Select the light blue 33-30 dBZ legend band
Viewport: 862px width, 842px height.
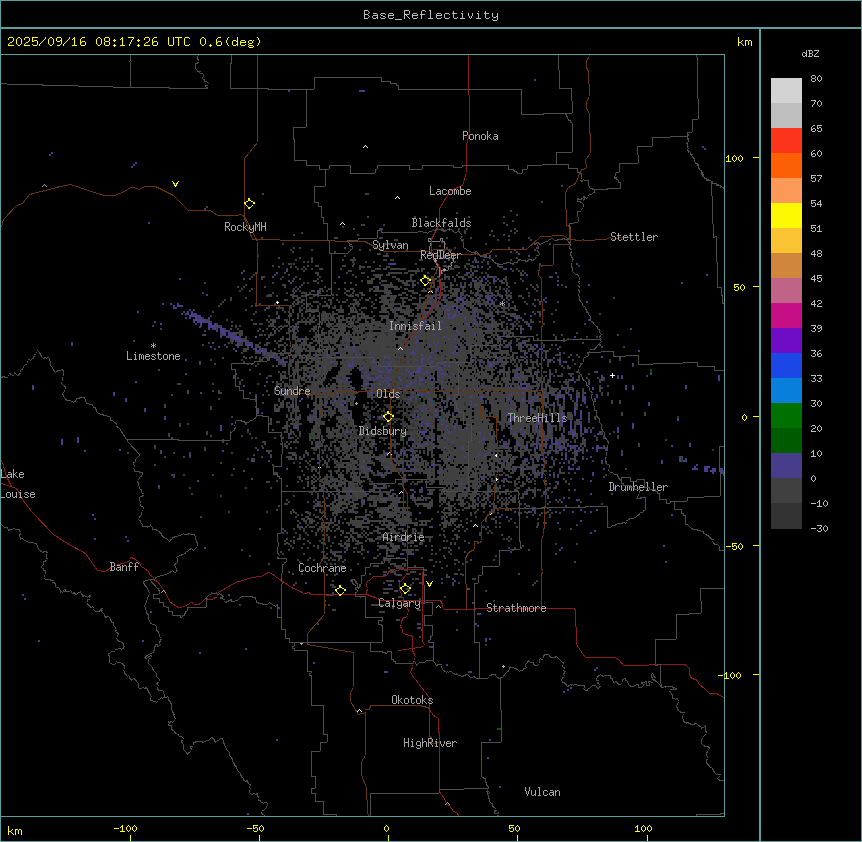click(x=786, y=391)
